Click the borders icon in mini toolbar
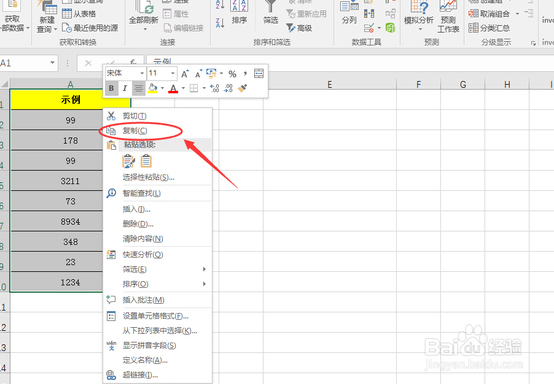This screenshot has width=554, height=384. pos(194,88)
